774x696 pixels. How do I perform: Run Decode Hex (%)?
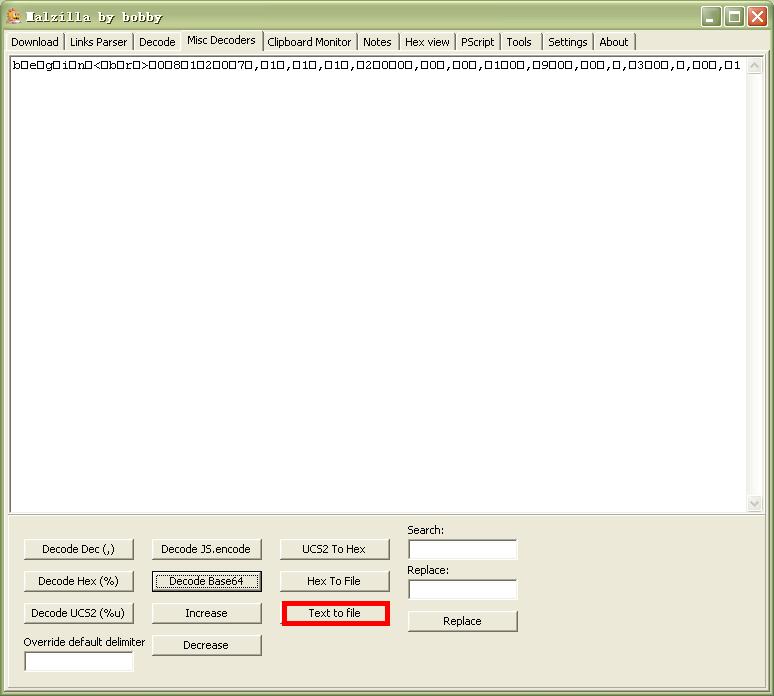[78, 581]
